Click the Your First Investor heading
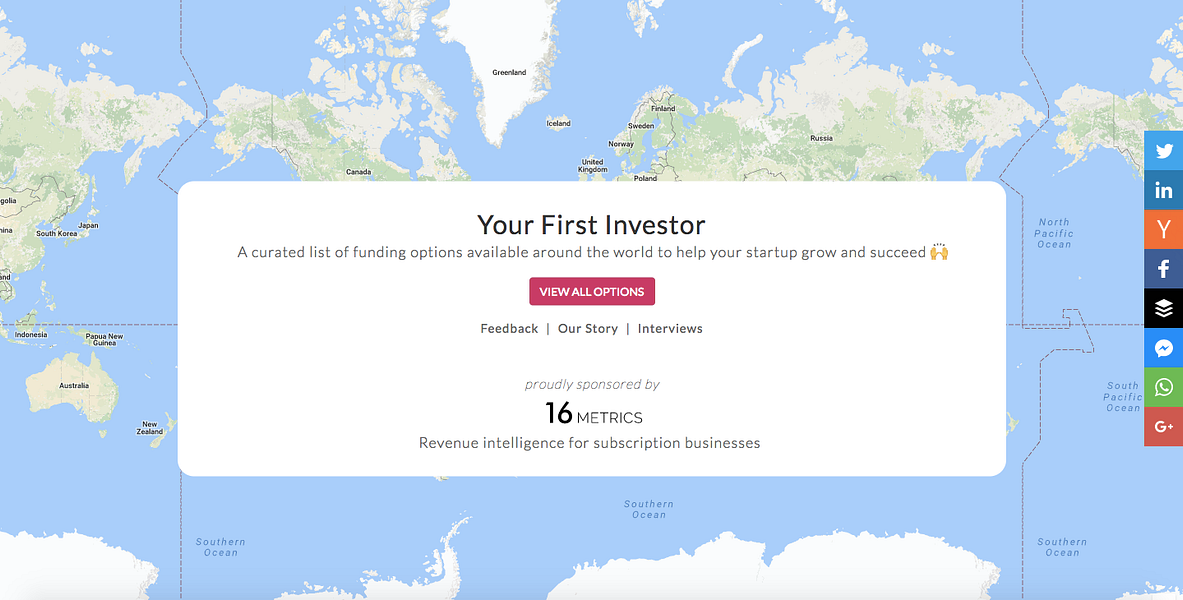 [591, 224]
